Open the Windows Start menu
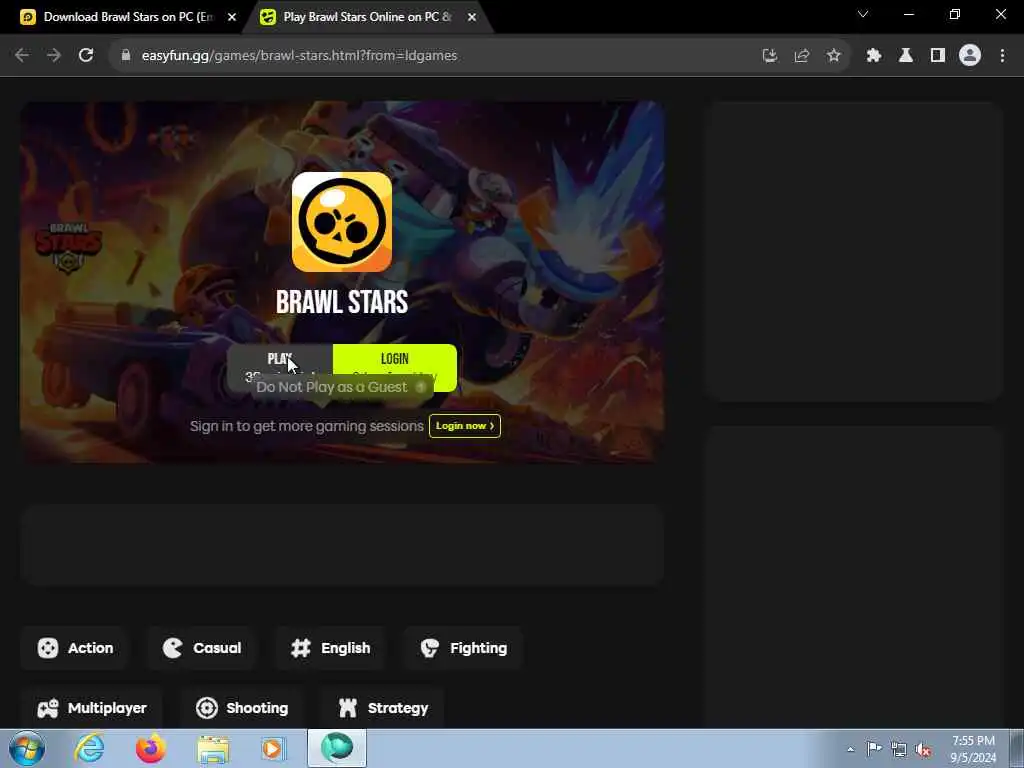This screenshot has width=1024, height=768. pos(27,748)
